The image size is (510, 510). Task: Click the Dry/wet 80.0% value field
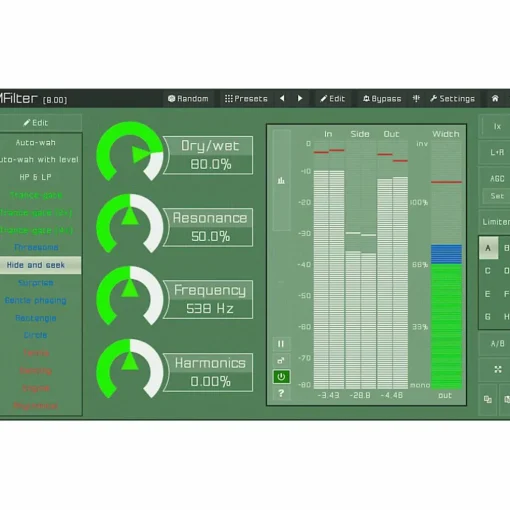tap(211, 164)
